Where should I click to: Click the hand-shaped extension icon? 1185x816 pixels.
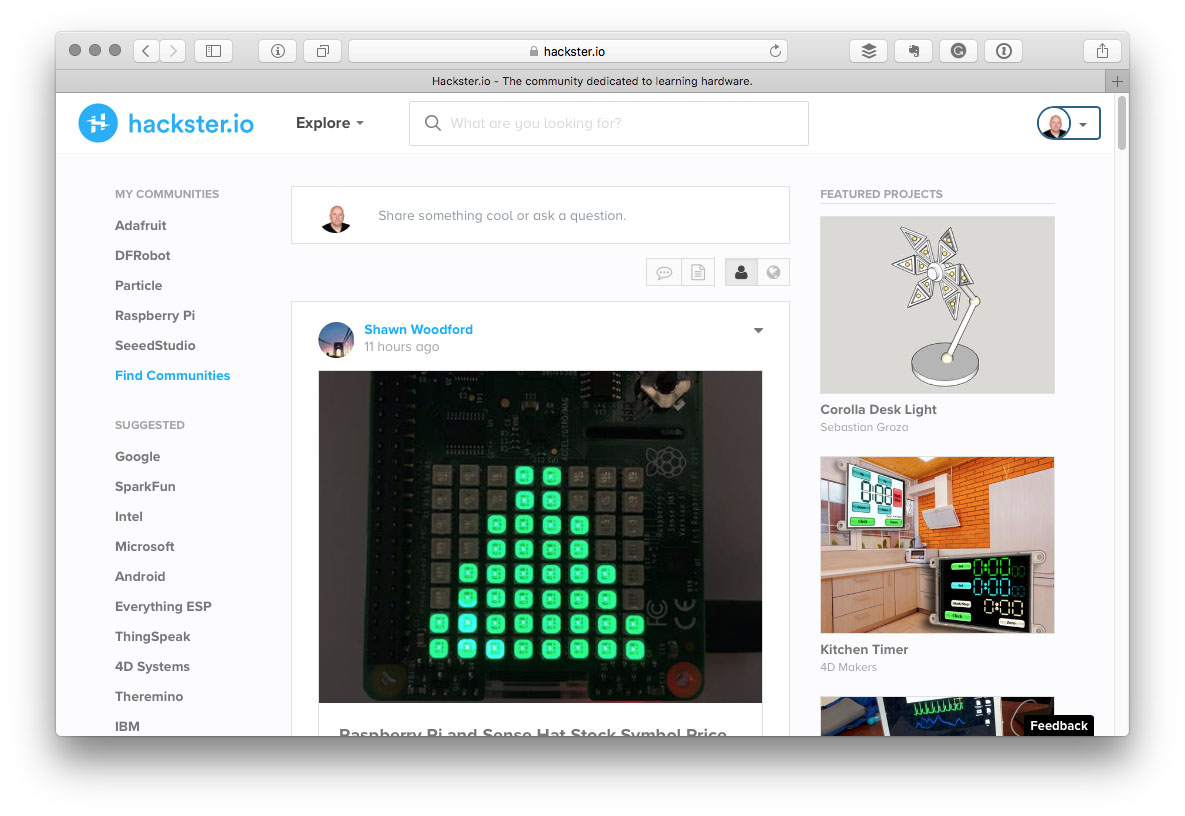tap(913, 51)
